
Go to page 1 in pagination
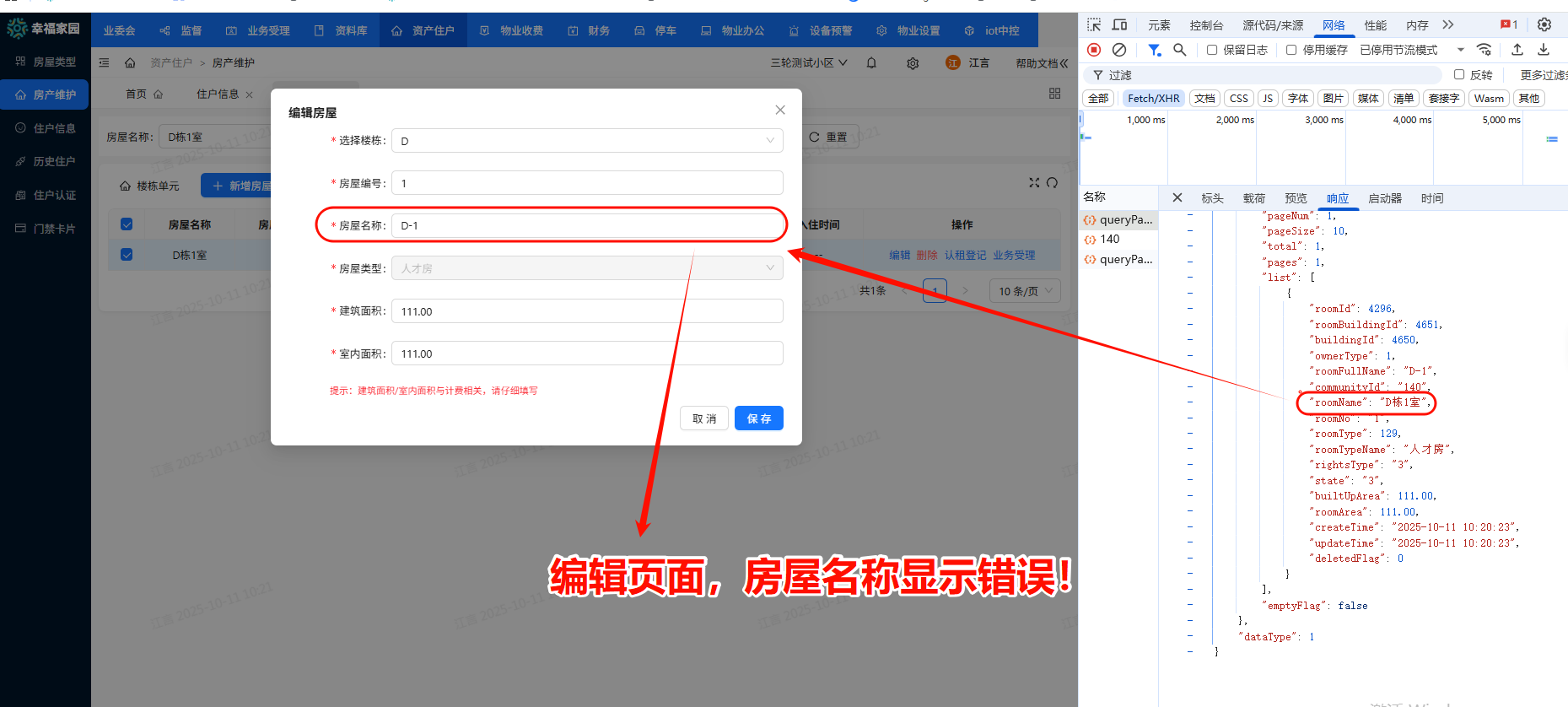point(935,291)
